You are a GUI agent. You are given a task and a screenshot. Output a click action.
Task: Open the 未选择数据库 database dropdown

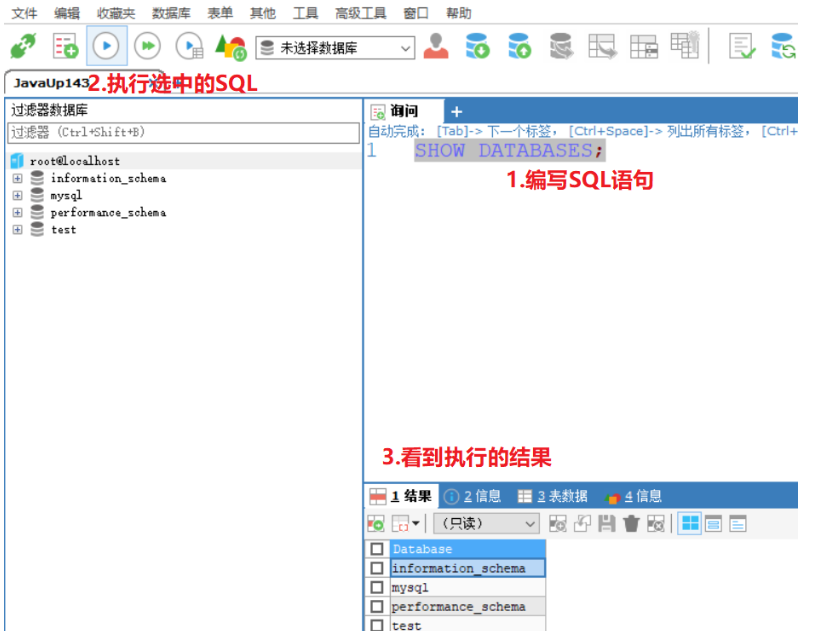point(335,48)
